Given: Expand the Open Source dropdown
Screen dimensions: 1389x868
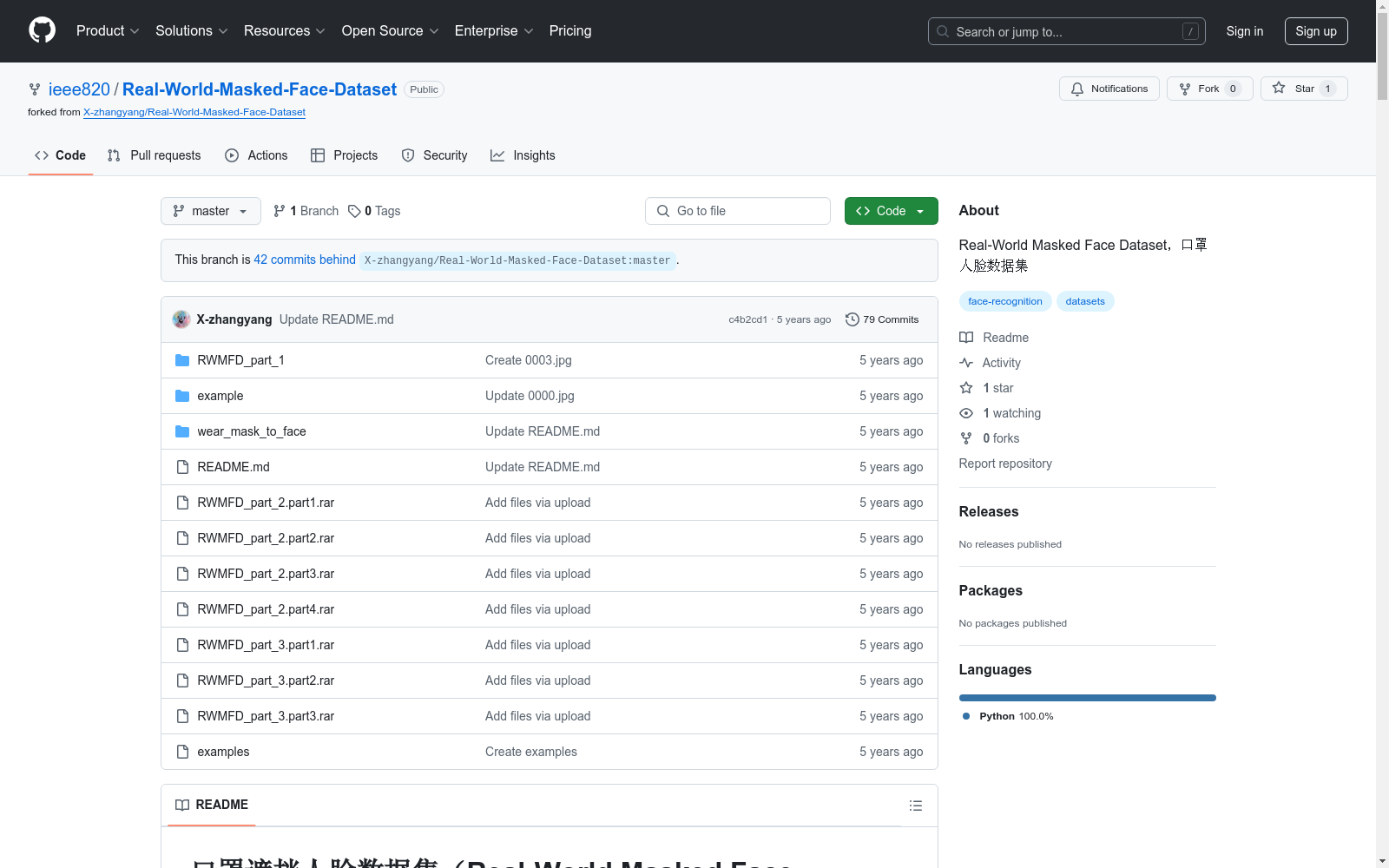Looking at the screenshot, I should 391,30.
